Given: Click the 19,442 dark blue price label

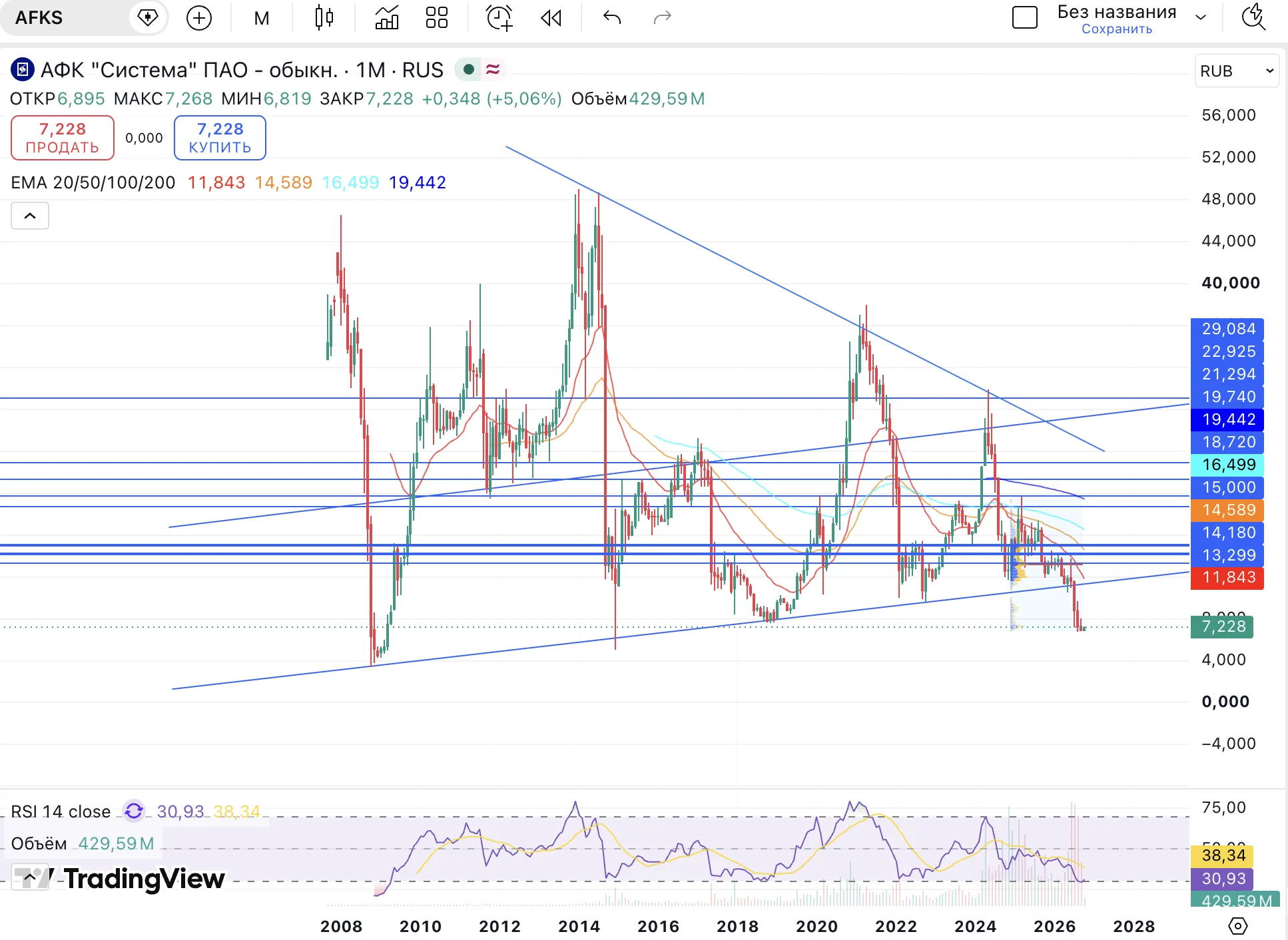Looking at the screenshot, I should point(1227,419).
